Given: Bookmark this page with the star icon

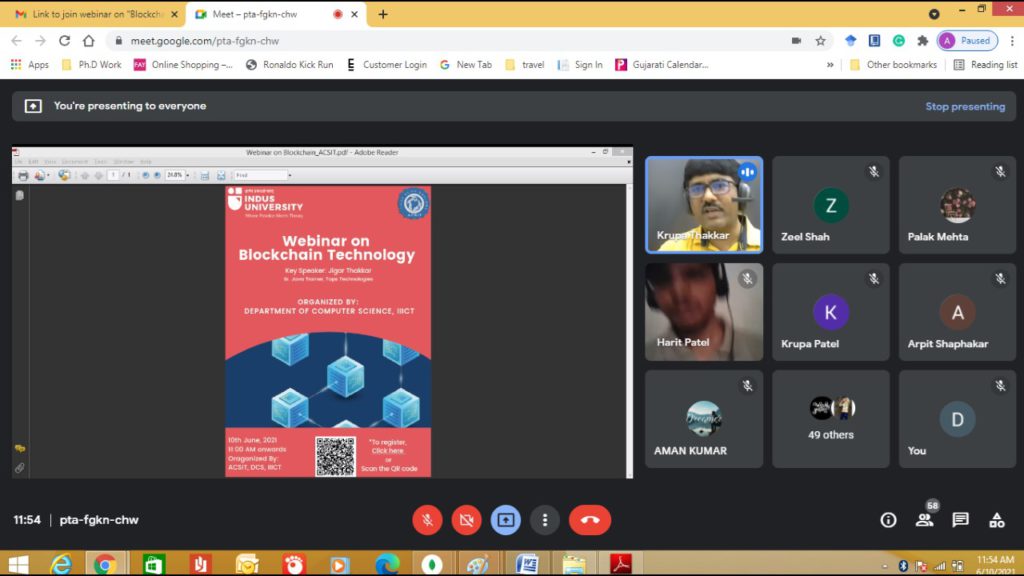Looking at the screenshot, I should tap(820, 41).
